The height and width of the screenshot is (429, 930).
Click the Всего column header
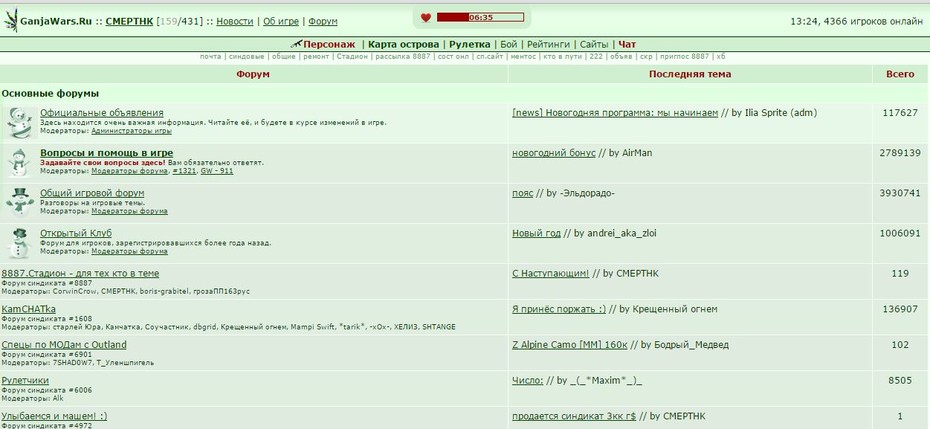[x=900, y=74]
